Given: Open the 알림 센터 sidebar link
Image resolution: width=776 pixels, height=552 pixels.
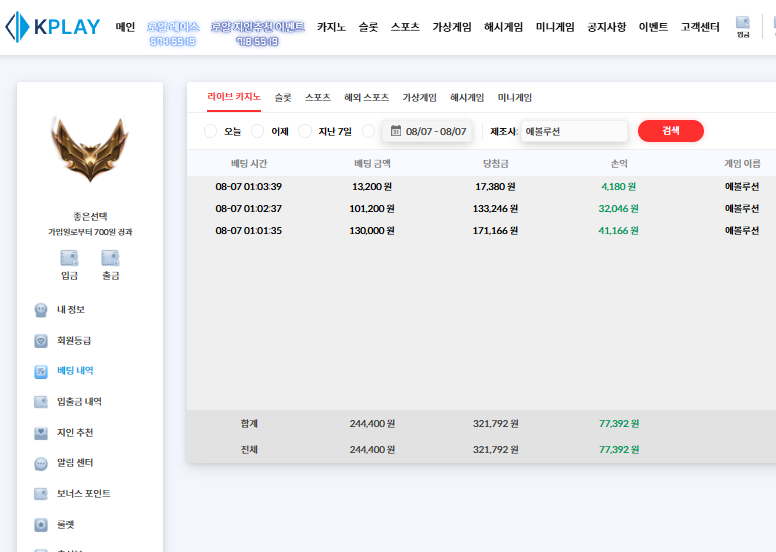Looking at the screenshot, I should pyautogui.click(x=75, y=463).
